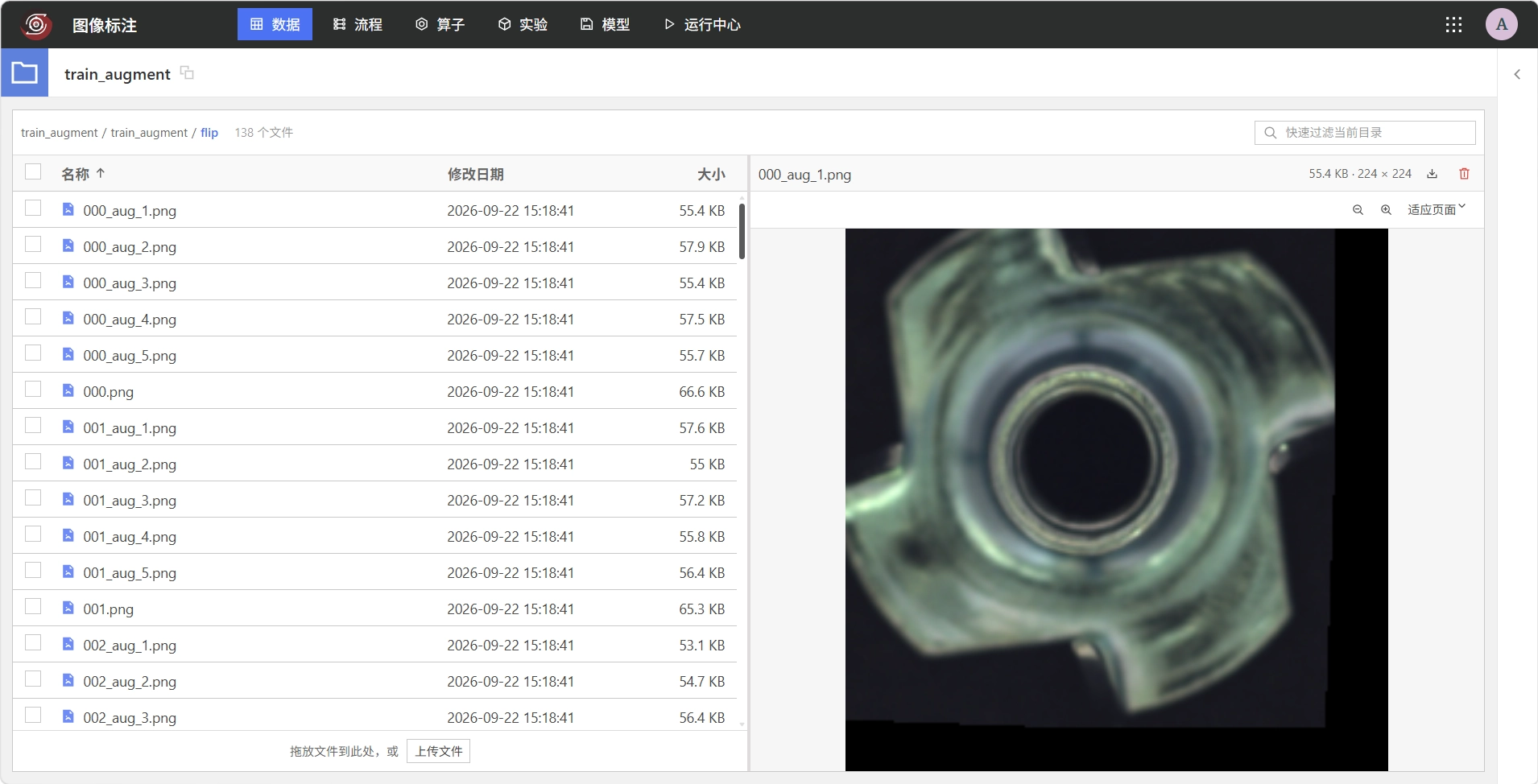
Task: Open the 模型 tab
Action: (x=605, y=24)
